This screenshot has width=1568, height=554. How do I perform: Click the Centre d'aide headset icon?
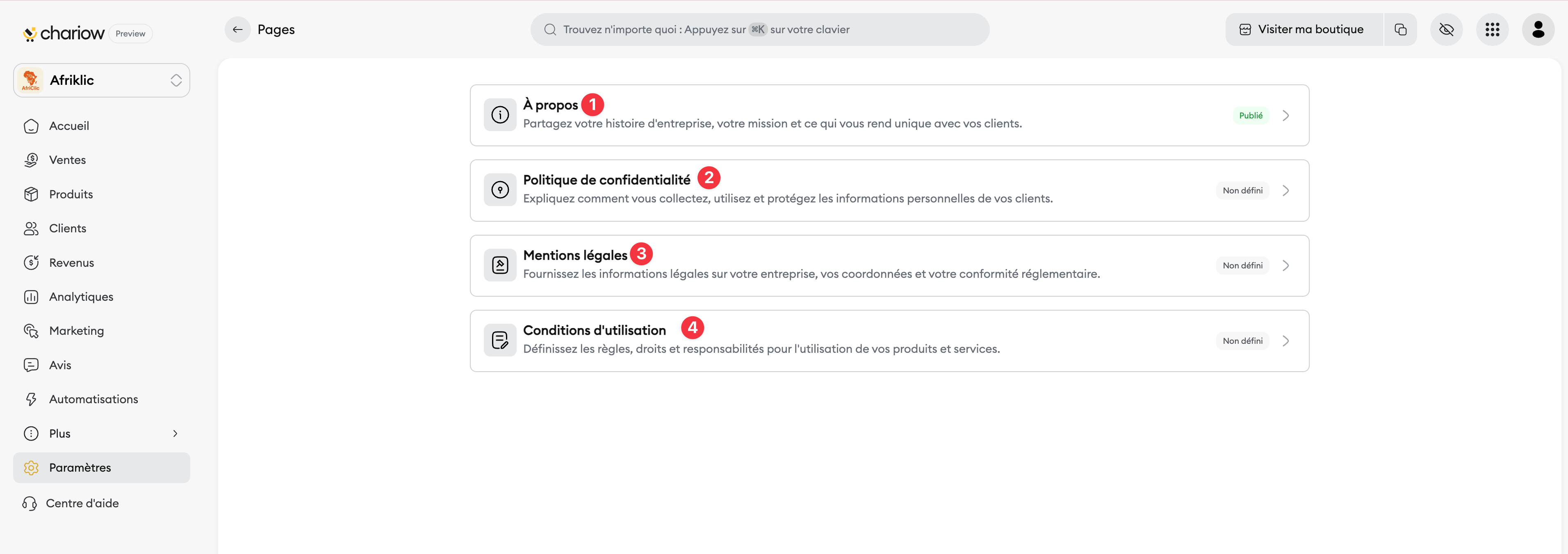(x=29, y=503)
